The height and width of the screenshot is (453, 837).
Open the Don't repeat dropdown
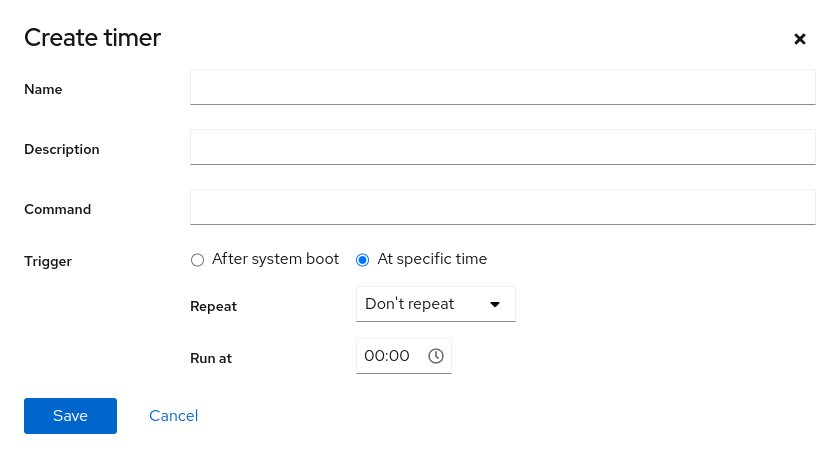[435, 304]
